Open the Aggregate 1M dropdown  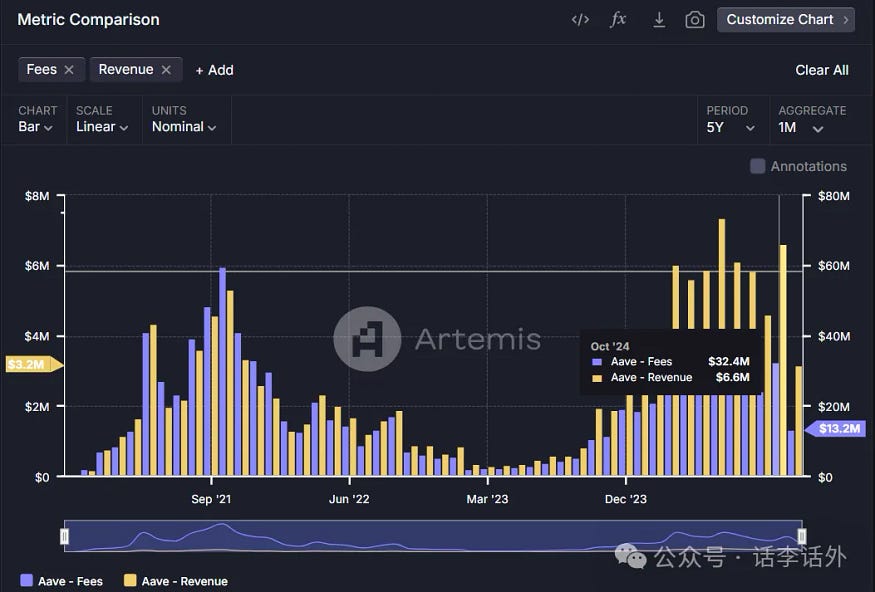801,128
